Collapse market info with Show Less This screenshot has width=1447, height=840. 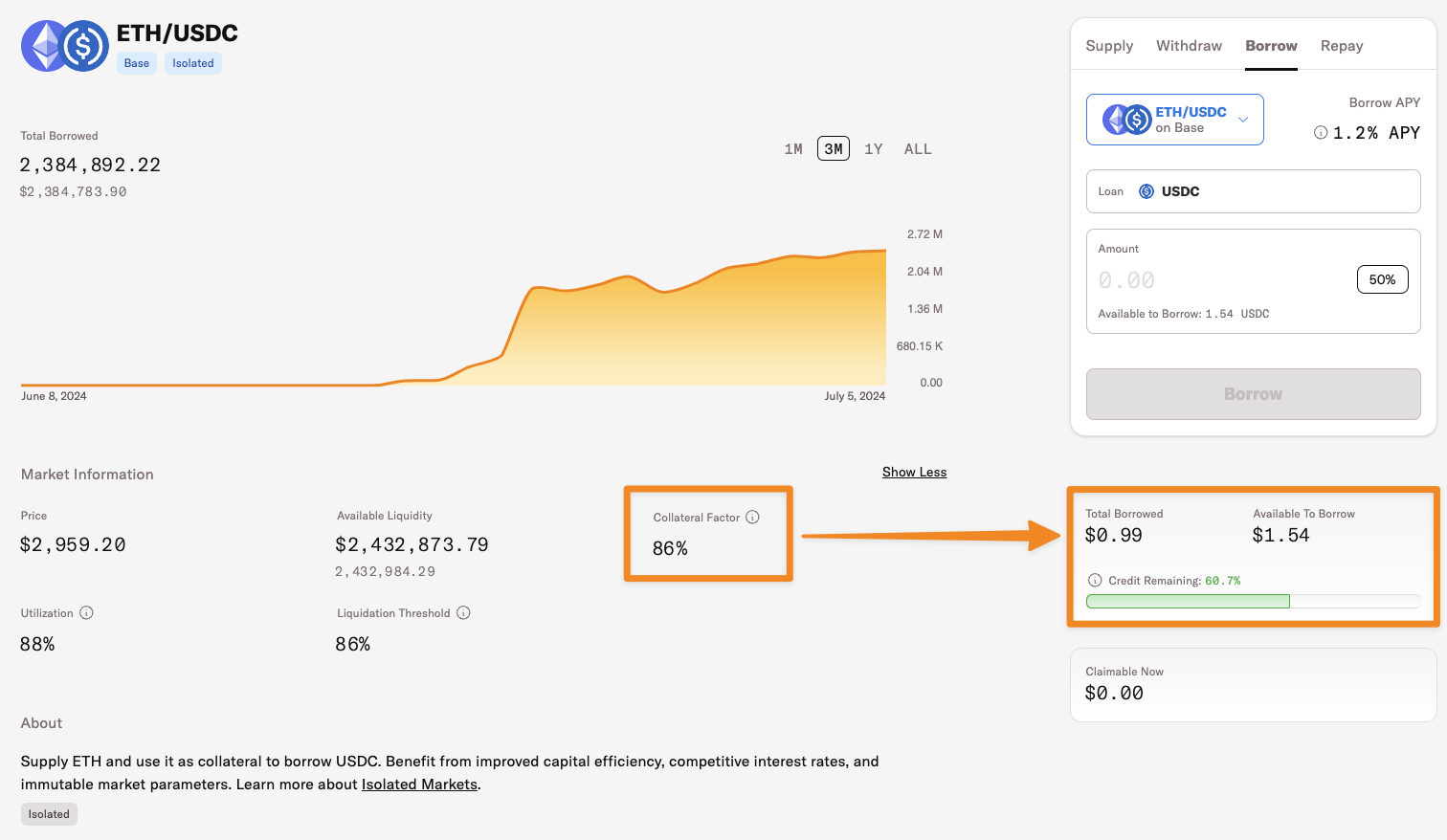pyautogui.click(x=914, y=473)
